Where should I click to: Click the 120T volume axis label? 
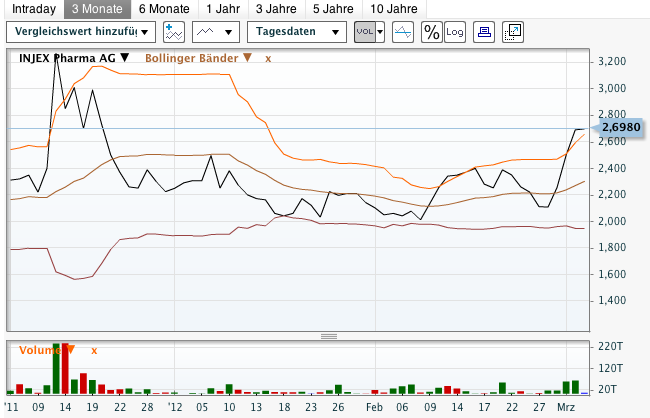[x=610, y=368]
